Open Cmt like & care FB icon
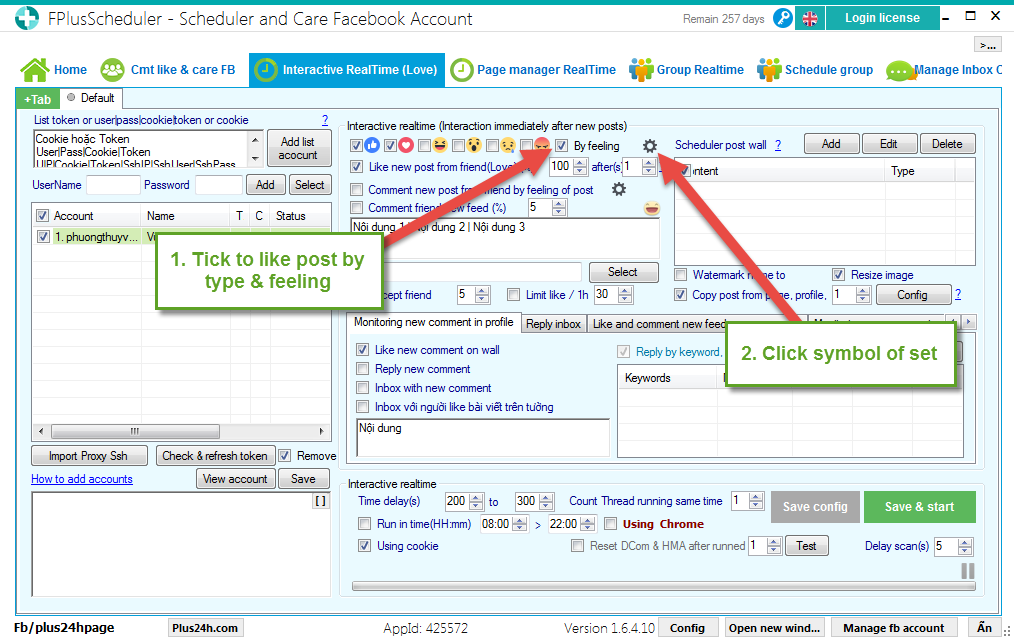The image size is (1014, 640). tap(113, 70)
